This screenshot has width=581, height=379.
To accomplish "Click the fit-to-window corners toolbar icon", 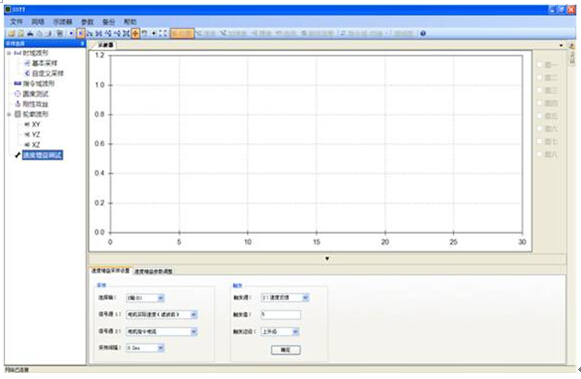I will (163, 33).
